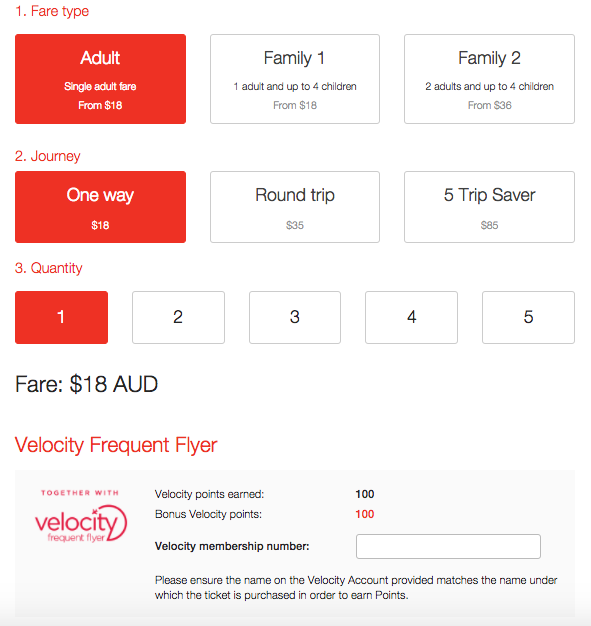
Task: Click the red Bonus Velocity points value
Action: point(365,514)
